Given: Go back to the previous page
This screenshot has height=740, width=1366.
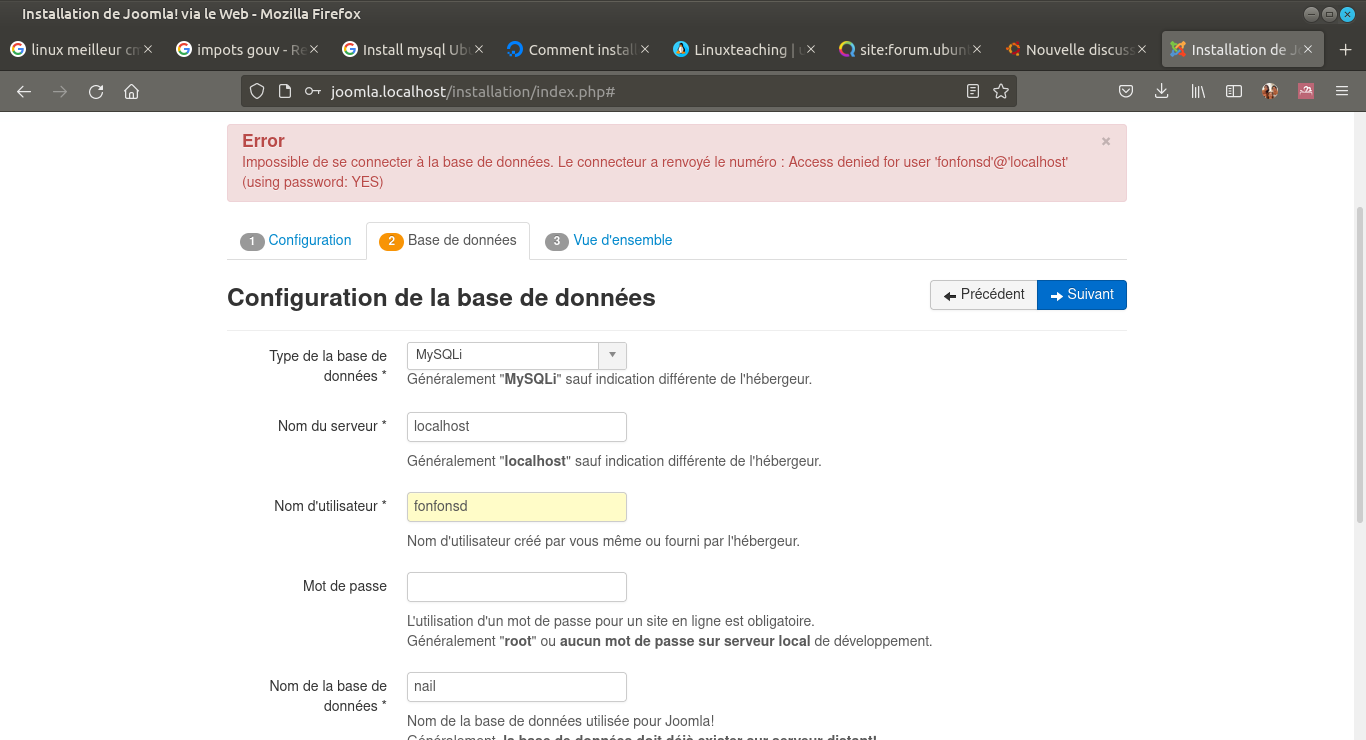Looking at the screenshot, I should pyautogui.click(x=24, y=91).
